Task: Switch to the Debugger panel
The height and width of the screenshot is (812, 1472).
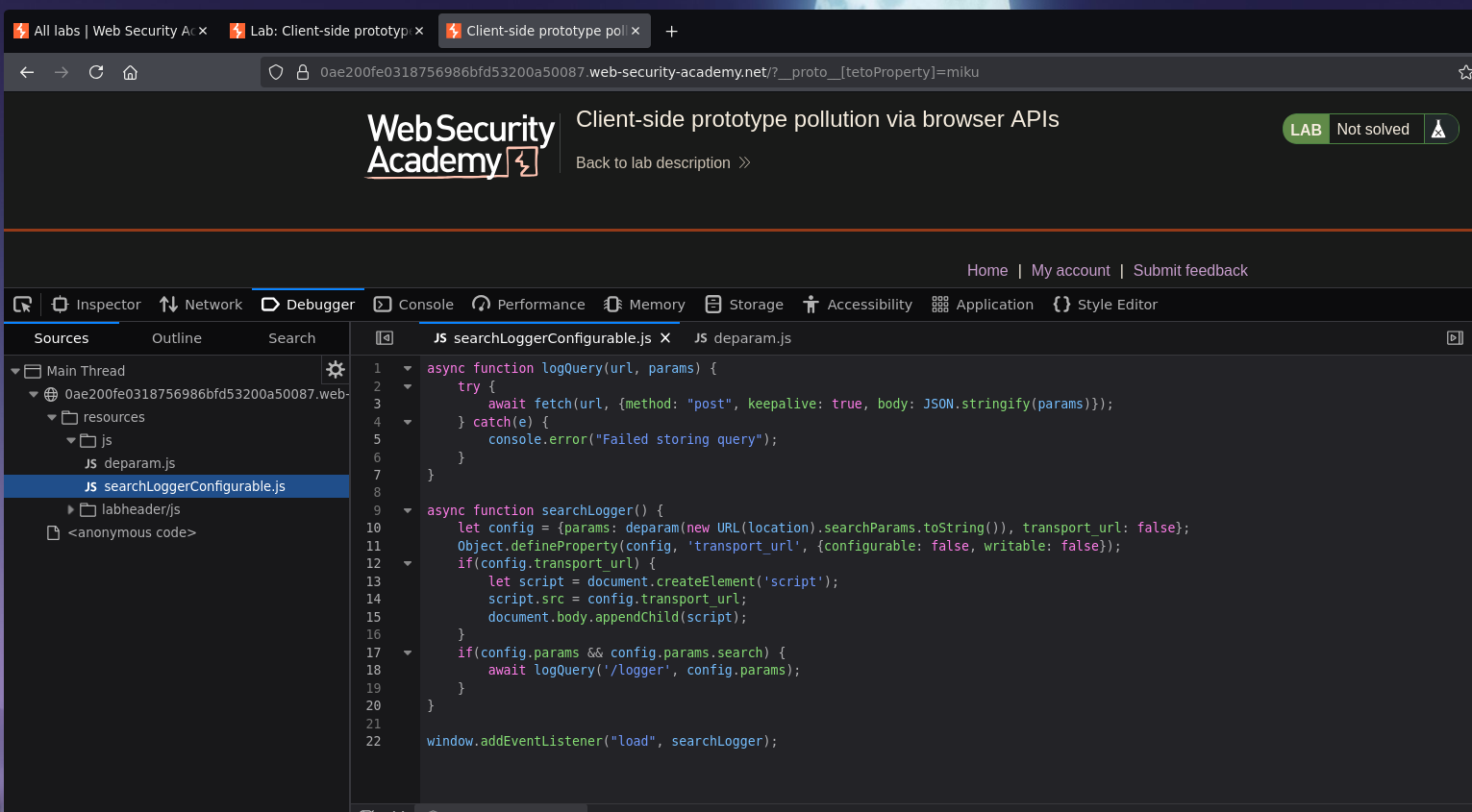Action: point(308,305)
